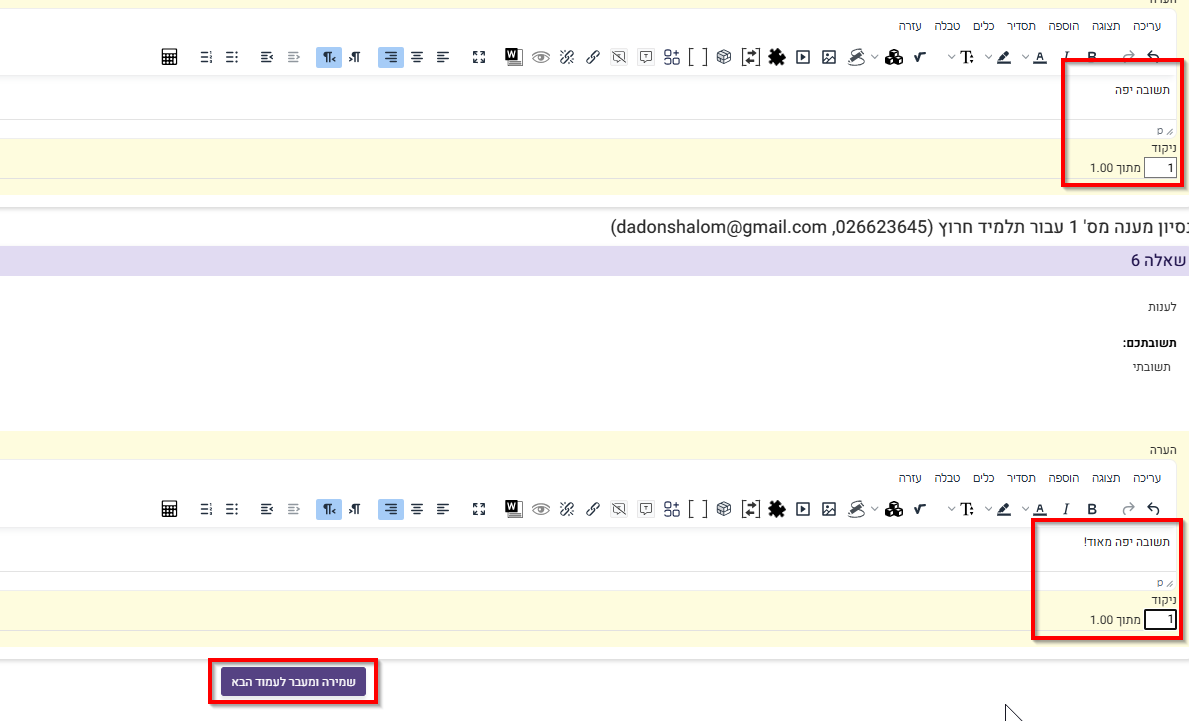Open the תסדיר menu in question 6 editor
This screenshot has height=721, width=1189.
coord(1021,478)
